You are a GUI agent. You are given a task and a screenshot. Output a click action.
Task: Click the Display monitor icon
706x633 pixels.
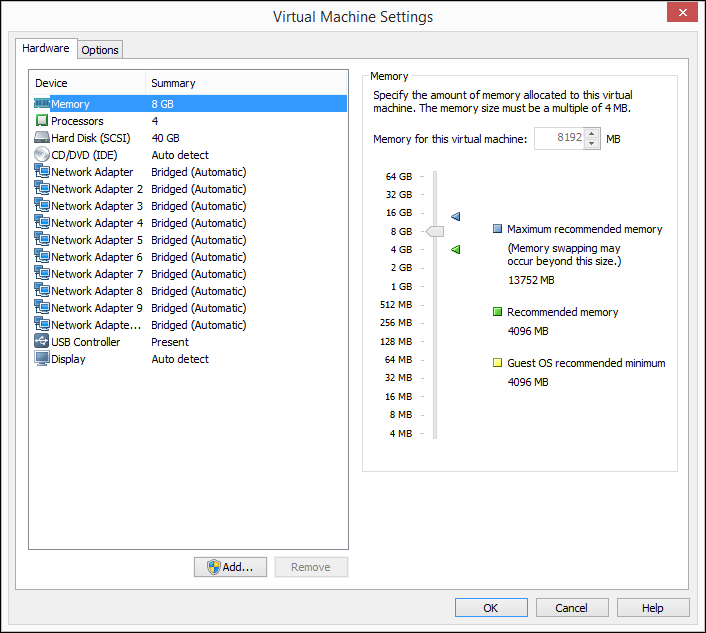42,359
